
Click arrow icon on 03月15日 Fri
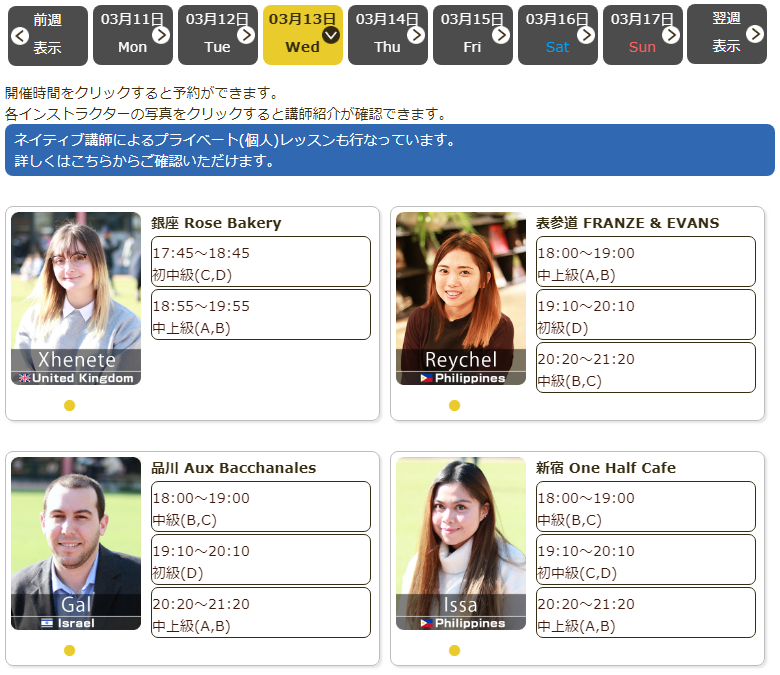[501, 35]
